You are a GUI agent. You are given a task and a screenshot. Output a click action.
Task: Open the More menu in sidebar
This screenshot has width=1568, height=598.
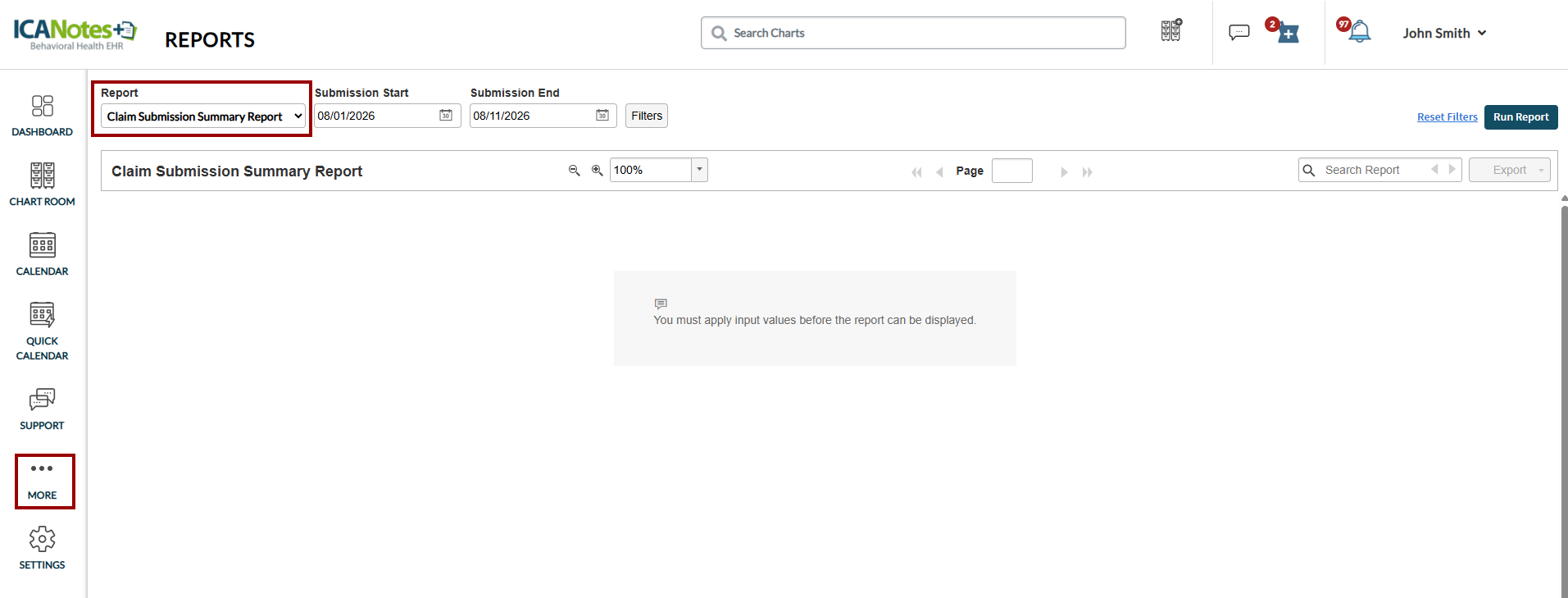pyautogui.click(x=42, y=482)
